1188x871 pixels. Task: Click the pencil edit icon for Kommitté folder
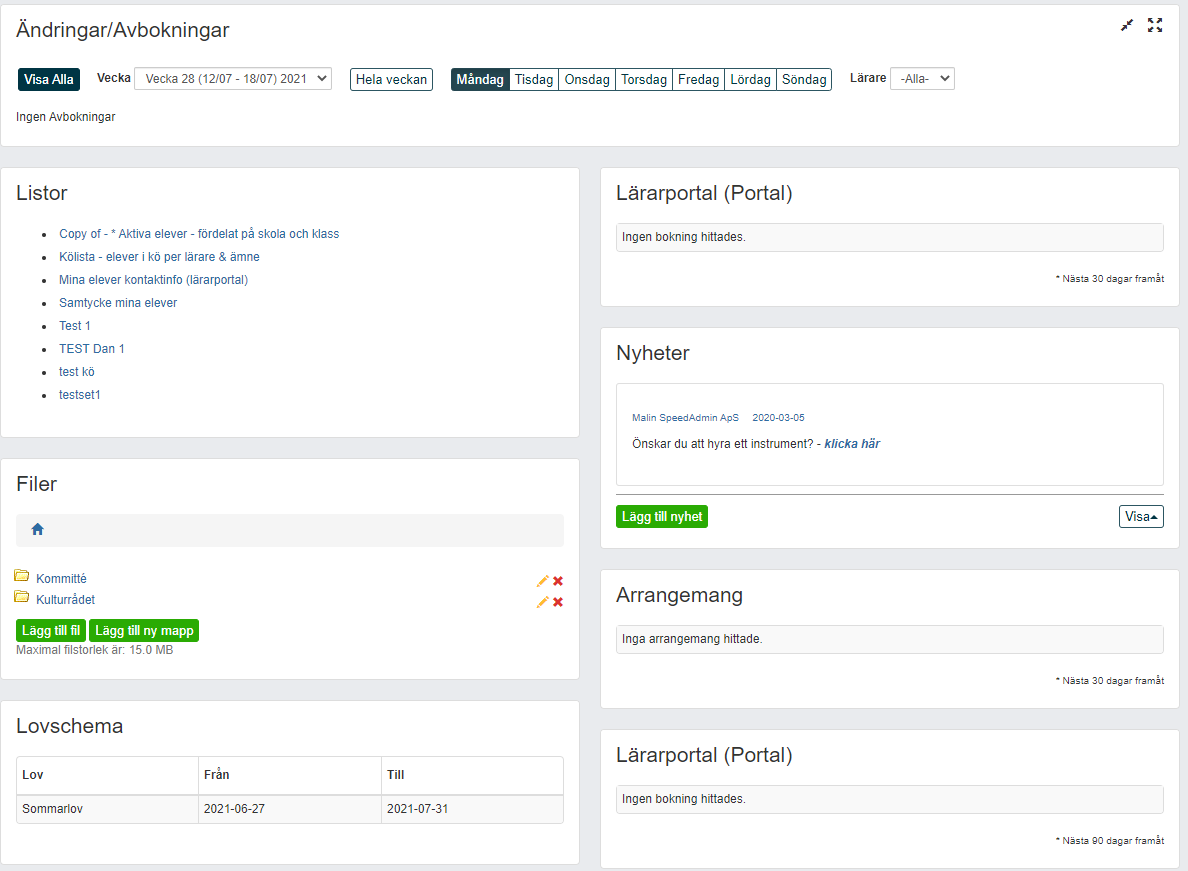[x=543, y=581]
